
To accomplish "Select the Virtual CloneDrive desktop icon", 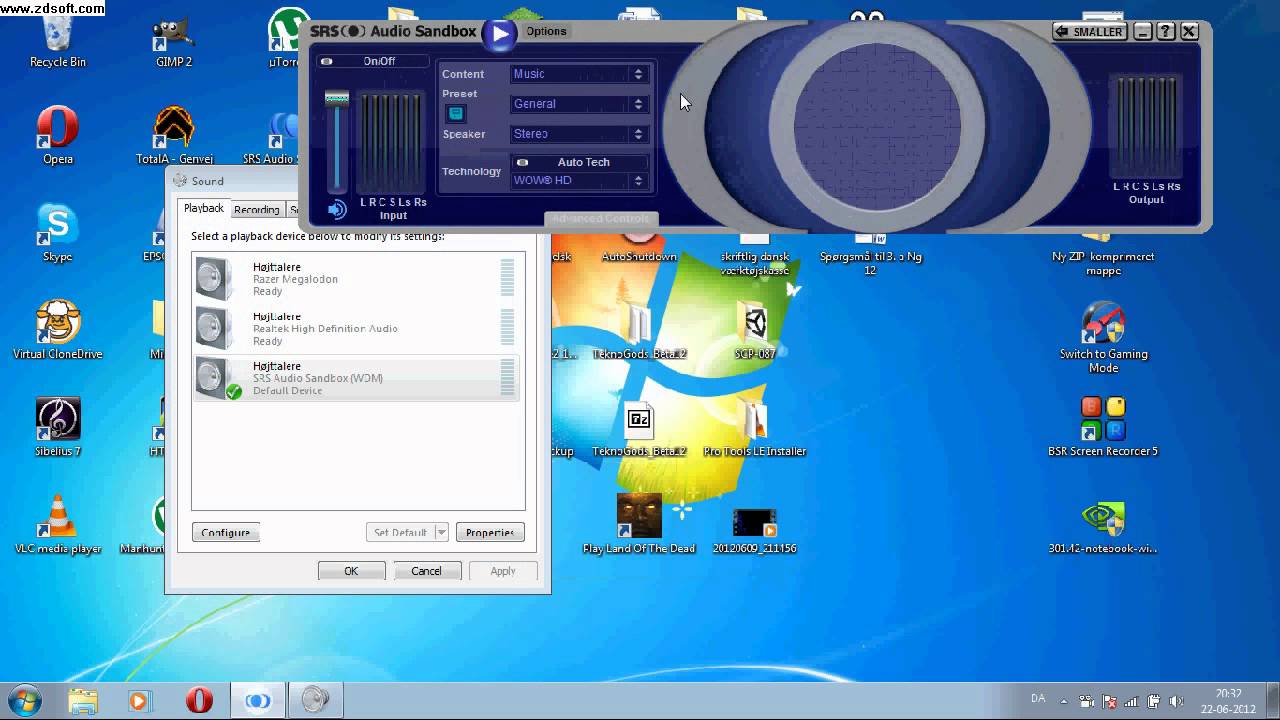I will (x=57, y=331).
